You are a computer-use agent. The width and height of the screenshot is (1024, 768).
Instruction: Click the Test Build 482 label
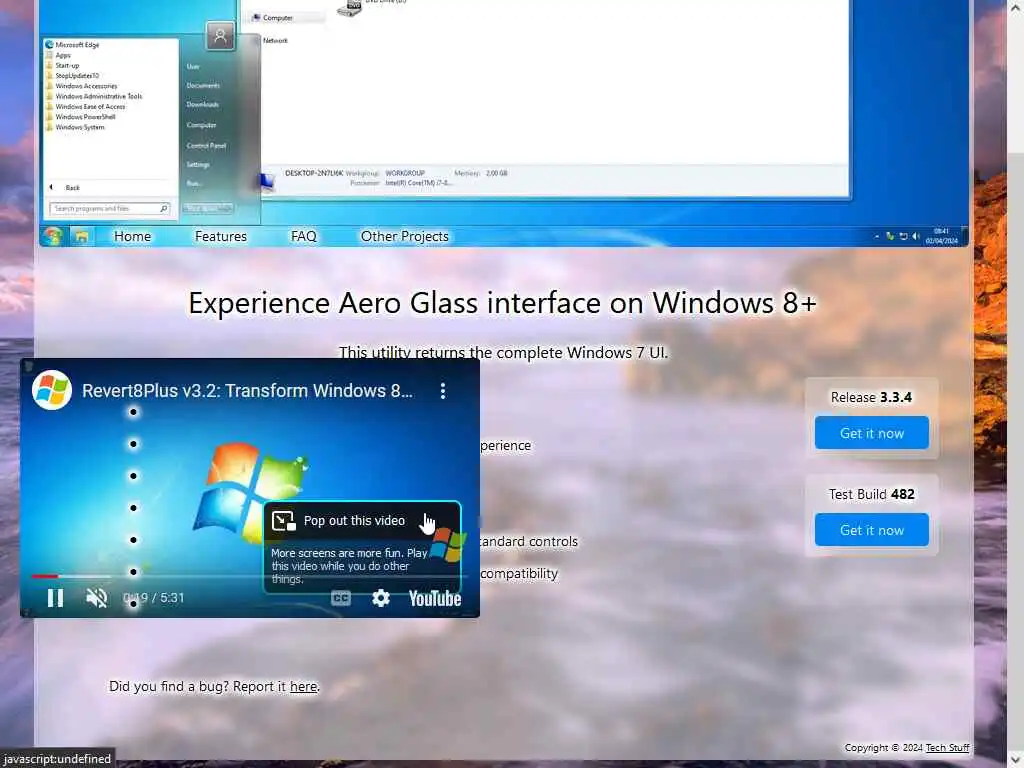[x=871, y=494]
